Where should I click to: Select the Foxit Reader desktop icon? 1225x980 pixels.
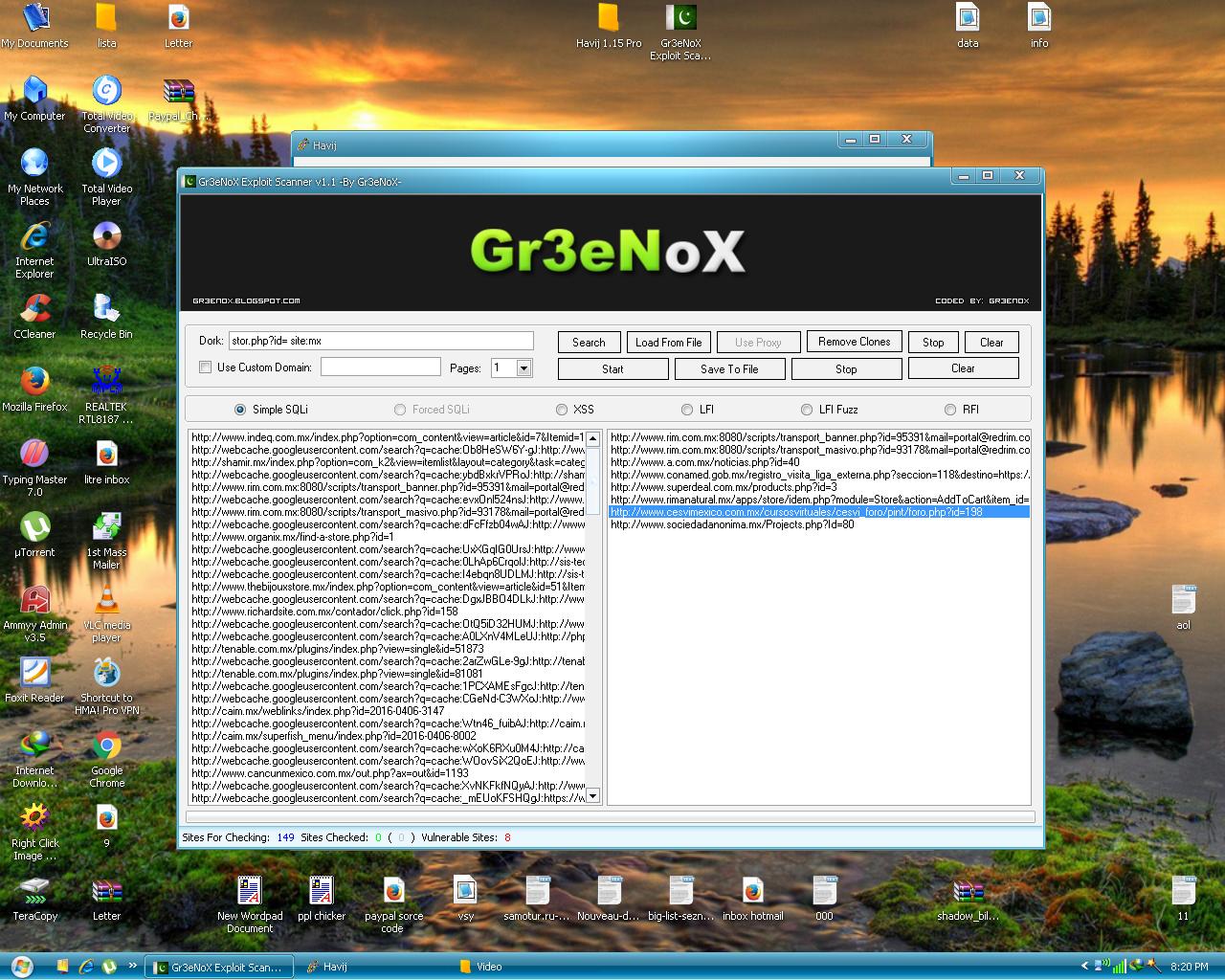[35, 680]
